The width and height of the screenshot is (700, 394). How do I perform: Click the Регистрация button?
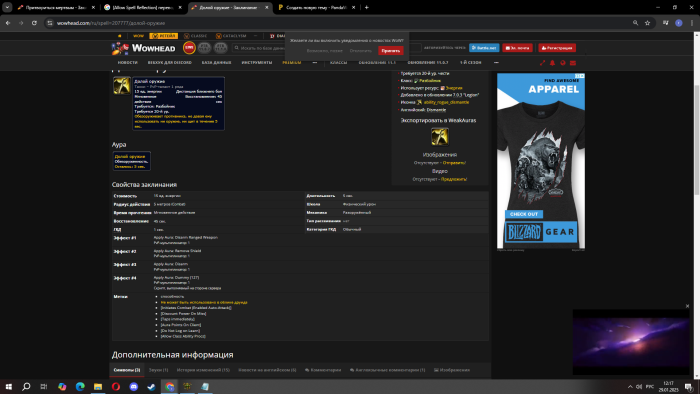click(557, 48)
